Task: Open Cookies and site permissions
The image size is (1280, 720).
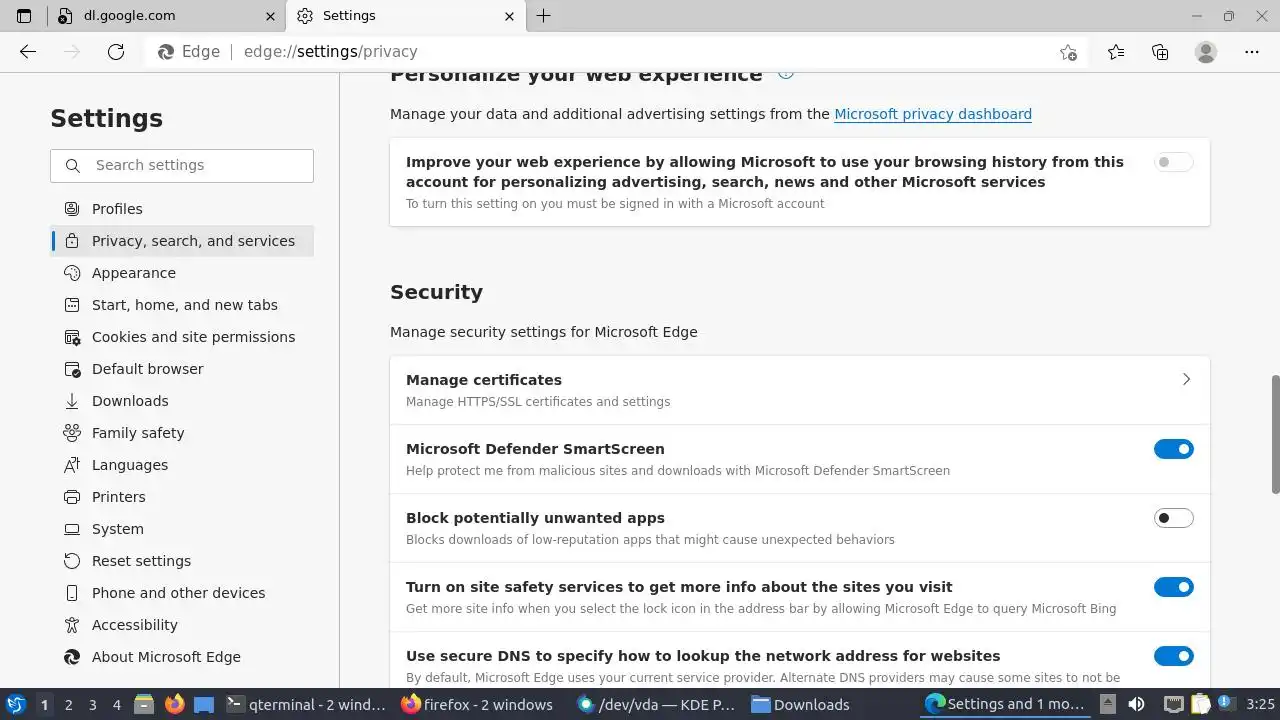Action: pyautogui.click(x=193, y=337)
